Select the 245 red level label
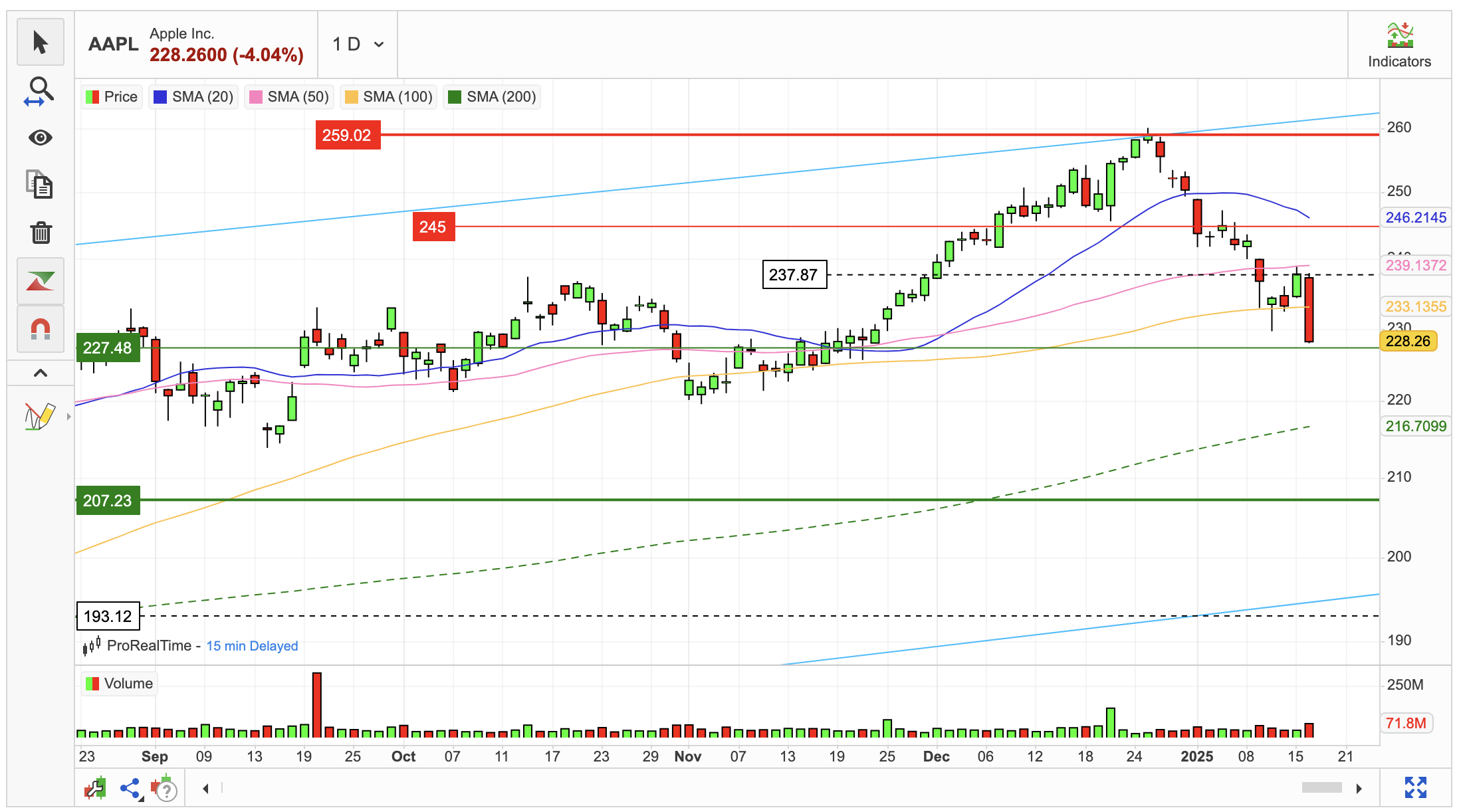1461x812 pixels. click(x=433, y=227)
